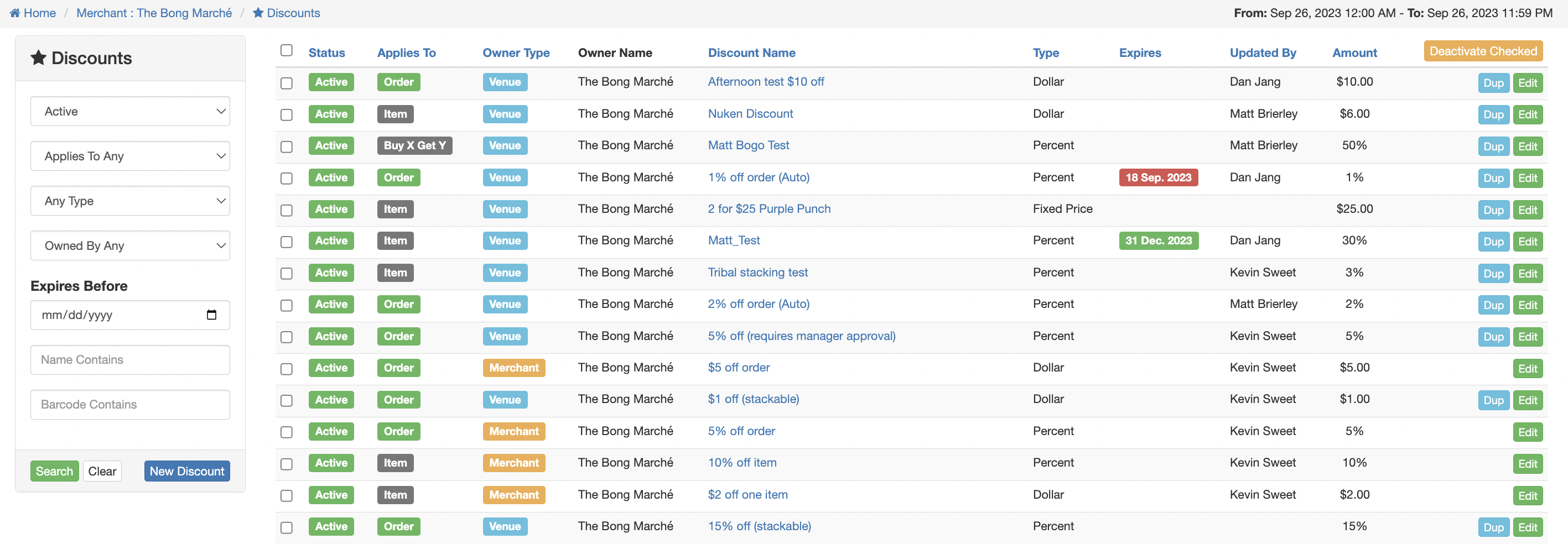The height and width of the screenshot is (544, 1568).
Task: Open the 2% off order (Auto) link
Action: (x=759, y=304)
